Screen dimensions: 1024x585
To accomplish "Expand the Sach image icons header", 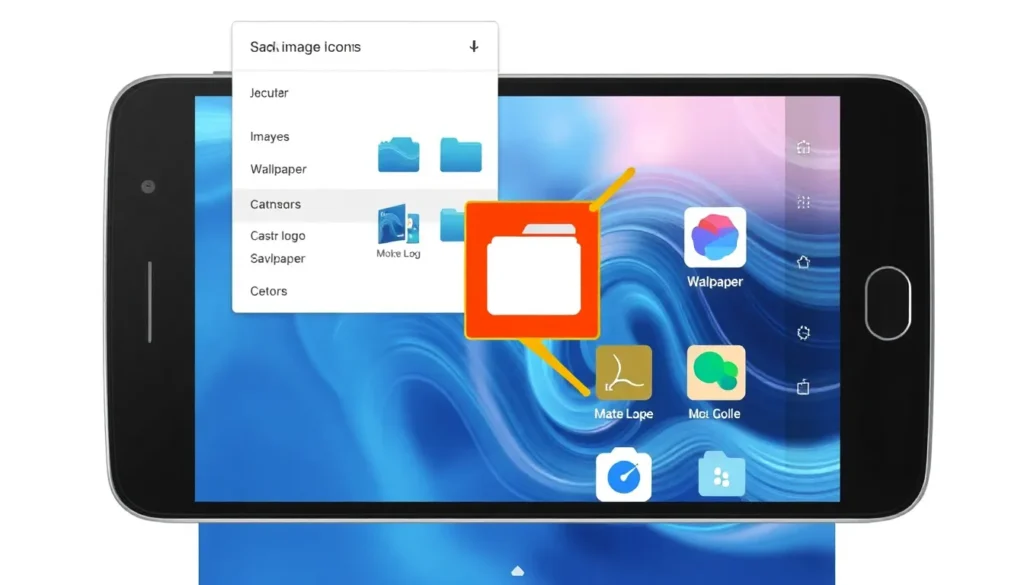I will pyautogui.click(x=305, y=47).
